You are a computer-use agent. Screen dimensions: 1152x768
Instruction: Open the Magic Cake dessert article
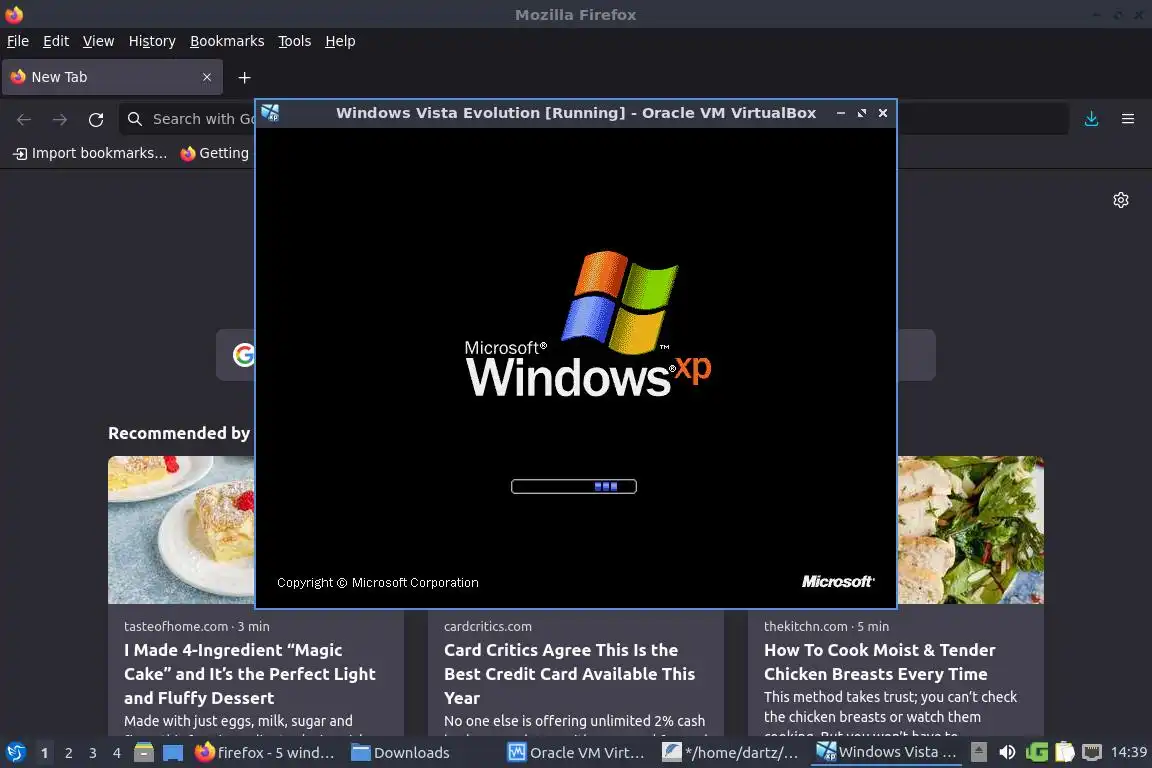250,674
